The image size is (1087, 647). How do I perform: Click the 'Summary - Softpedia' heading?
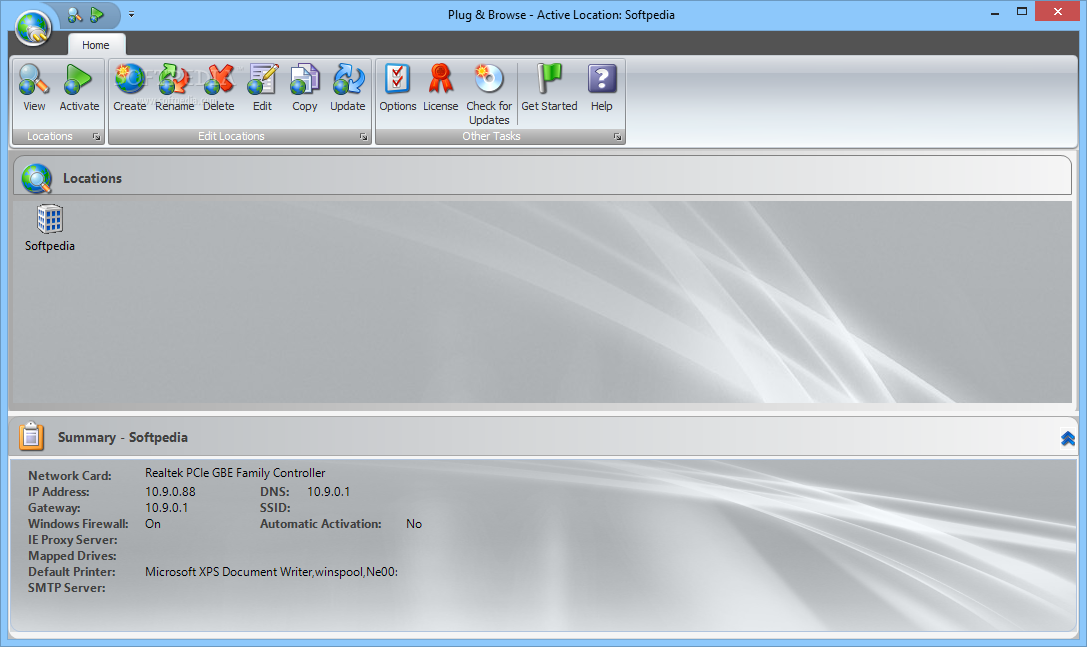coord(123,438)
